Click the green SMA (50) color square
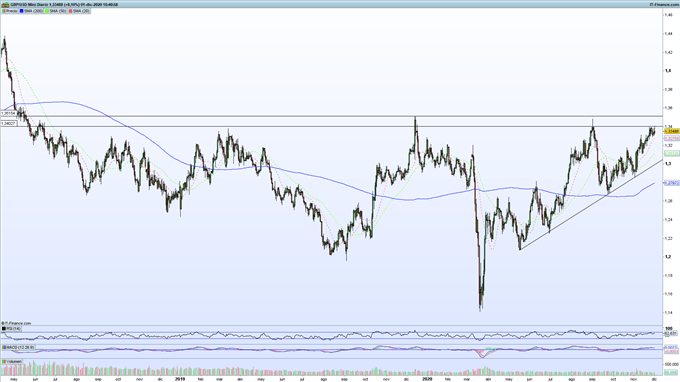Viewport: 680px width, 382px height. coord(47,11)
